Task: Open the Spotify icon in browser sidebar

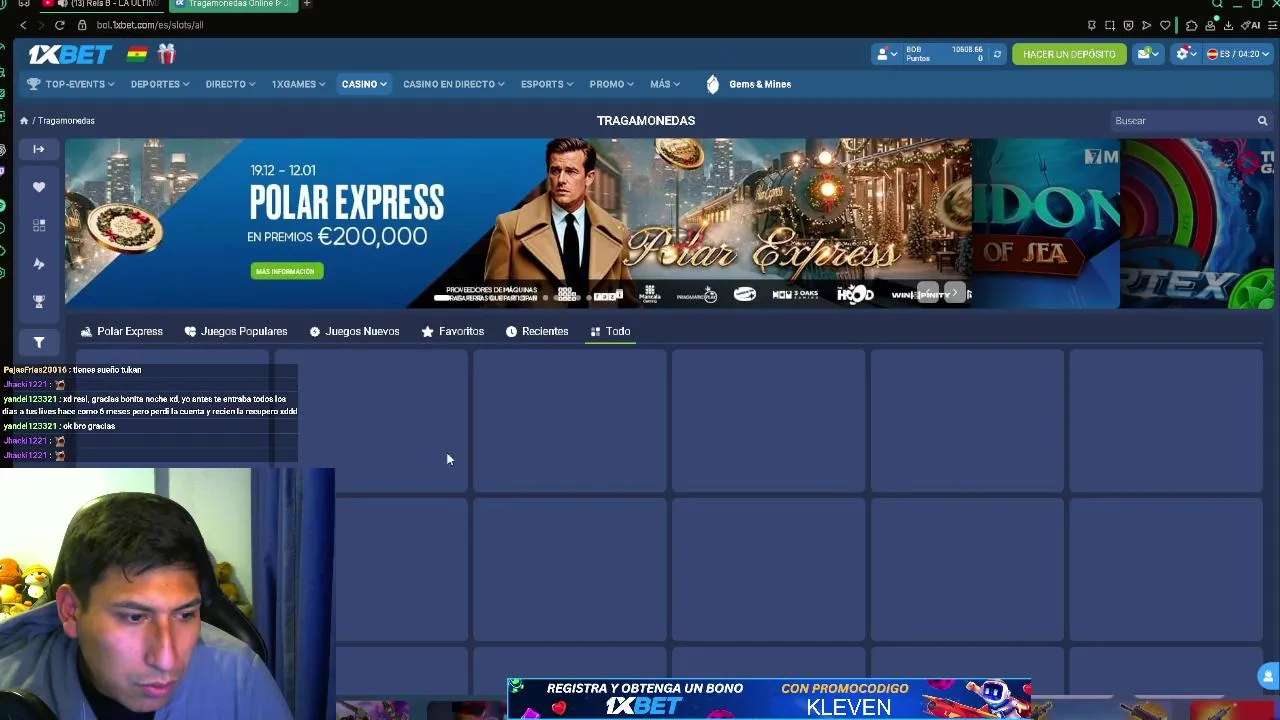Action: tap(3, 205)
